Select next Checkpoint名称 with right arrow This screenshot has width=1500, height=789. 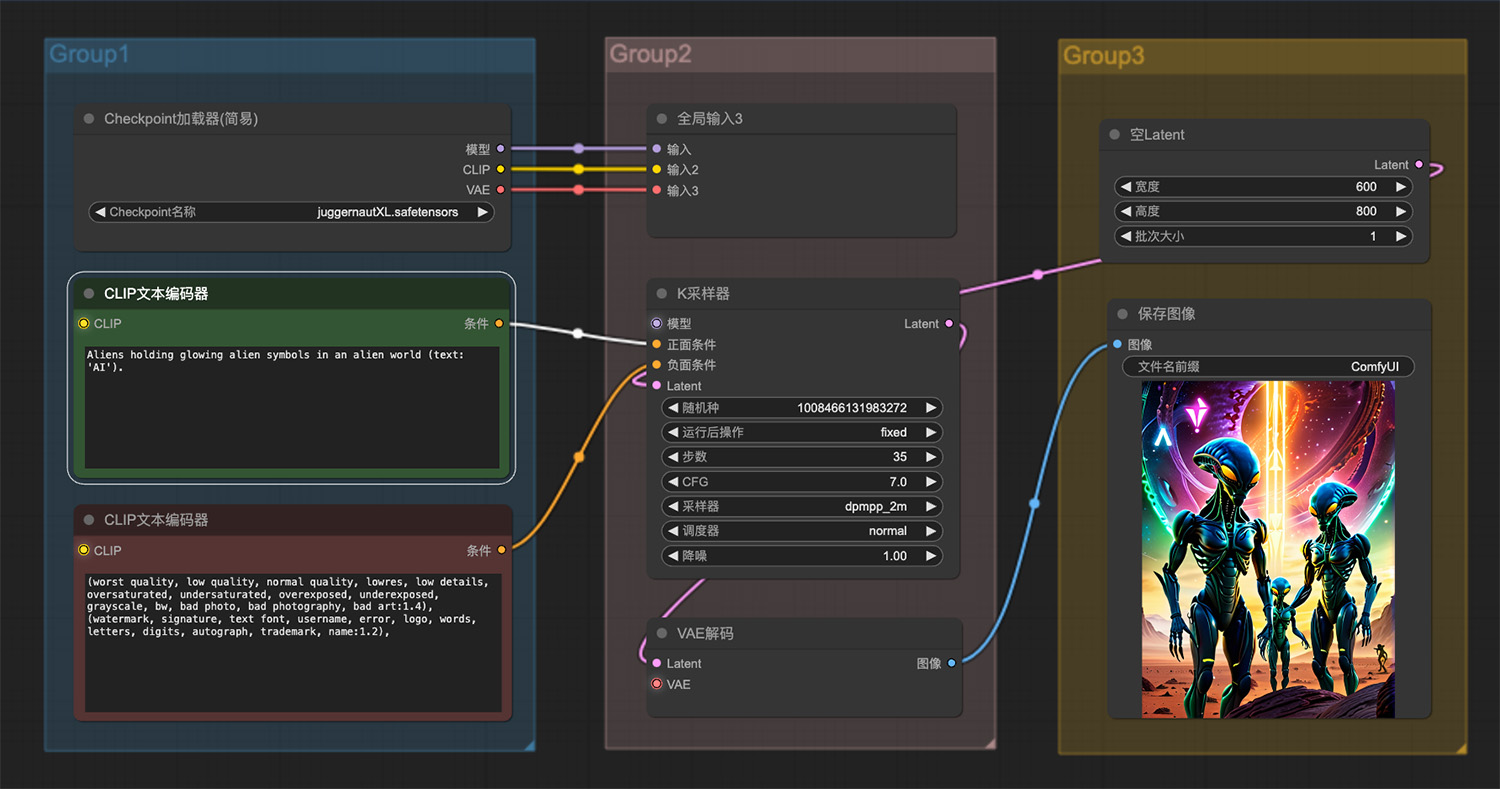(483, 212)
